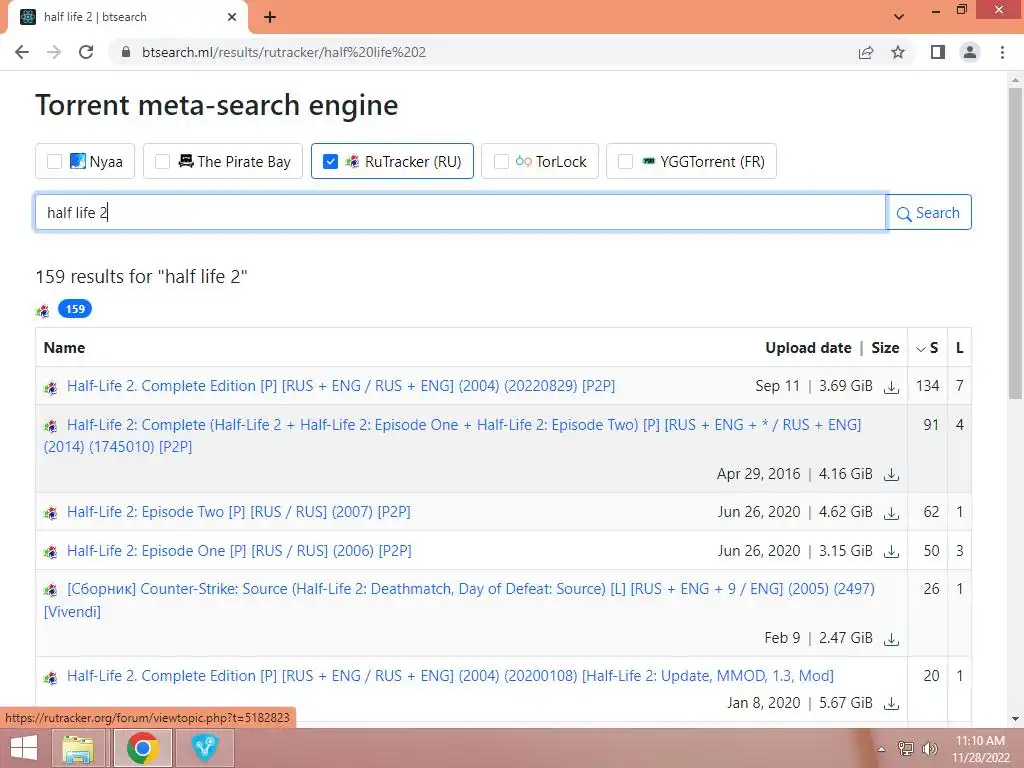View site information via the lock icon

click(x=126, y=52)
